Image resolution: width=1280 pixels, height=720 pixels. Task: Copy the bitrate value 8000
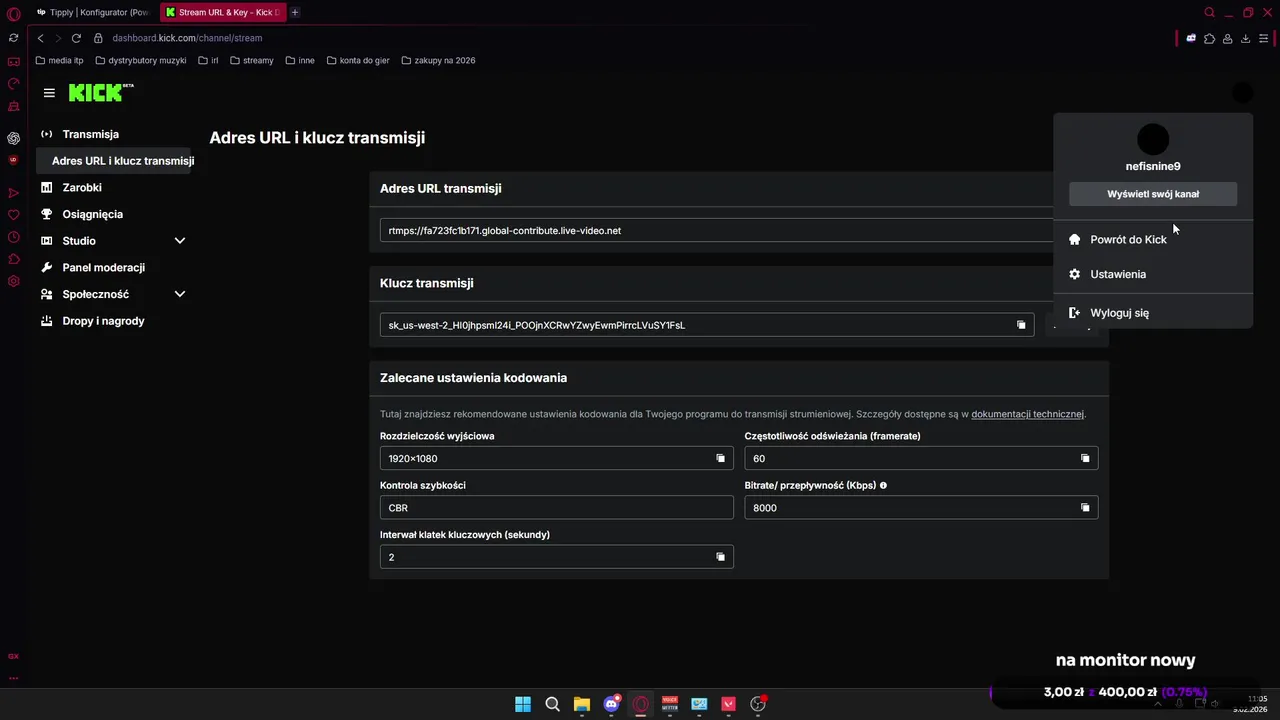(x=1085, y=508)
